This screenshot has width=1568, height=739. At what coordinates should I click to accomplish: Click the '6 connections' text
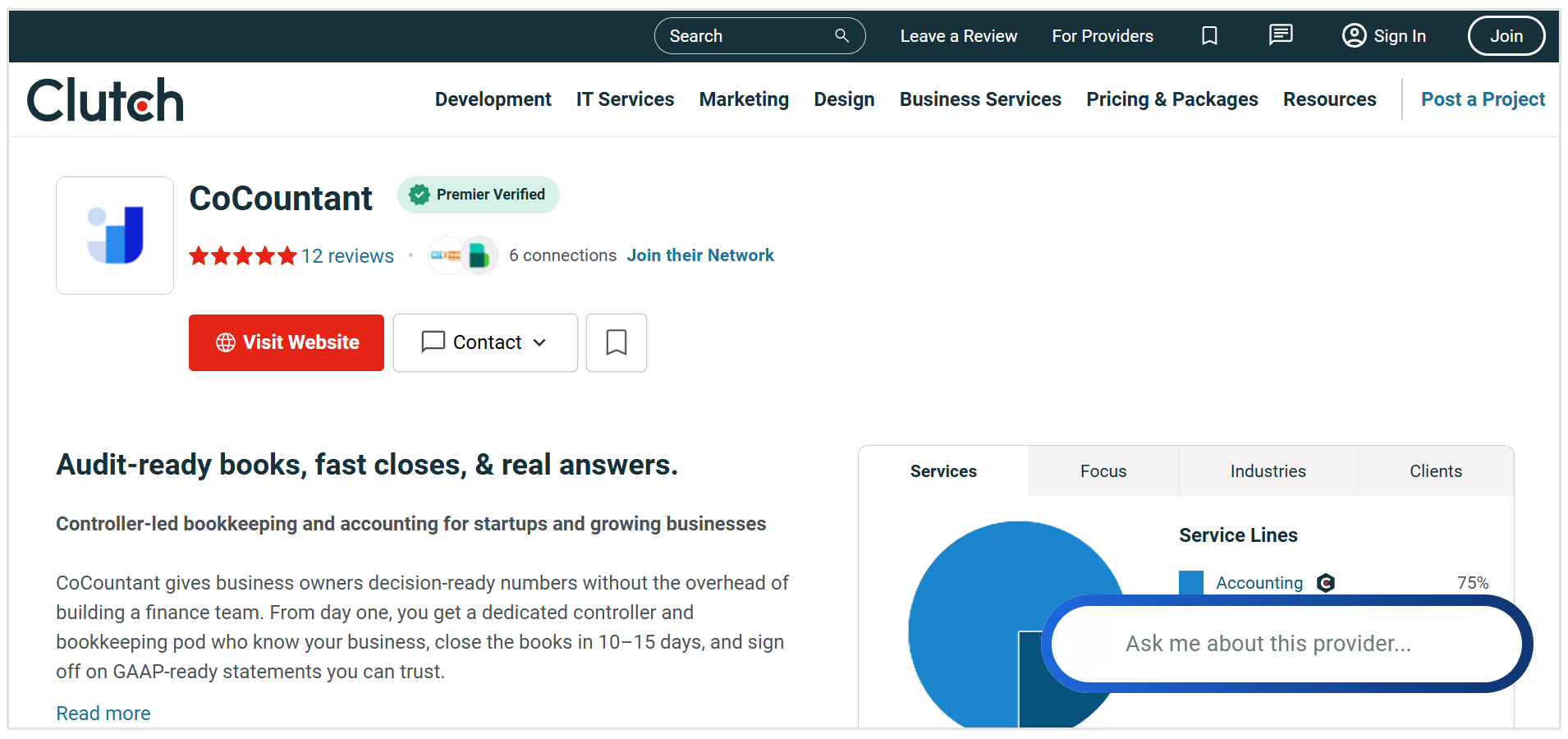click(x=562, y=255)
